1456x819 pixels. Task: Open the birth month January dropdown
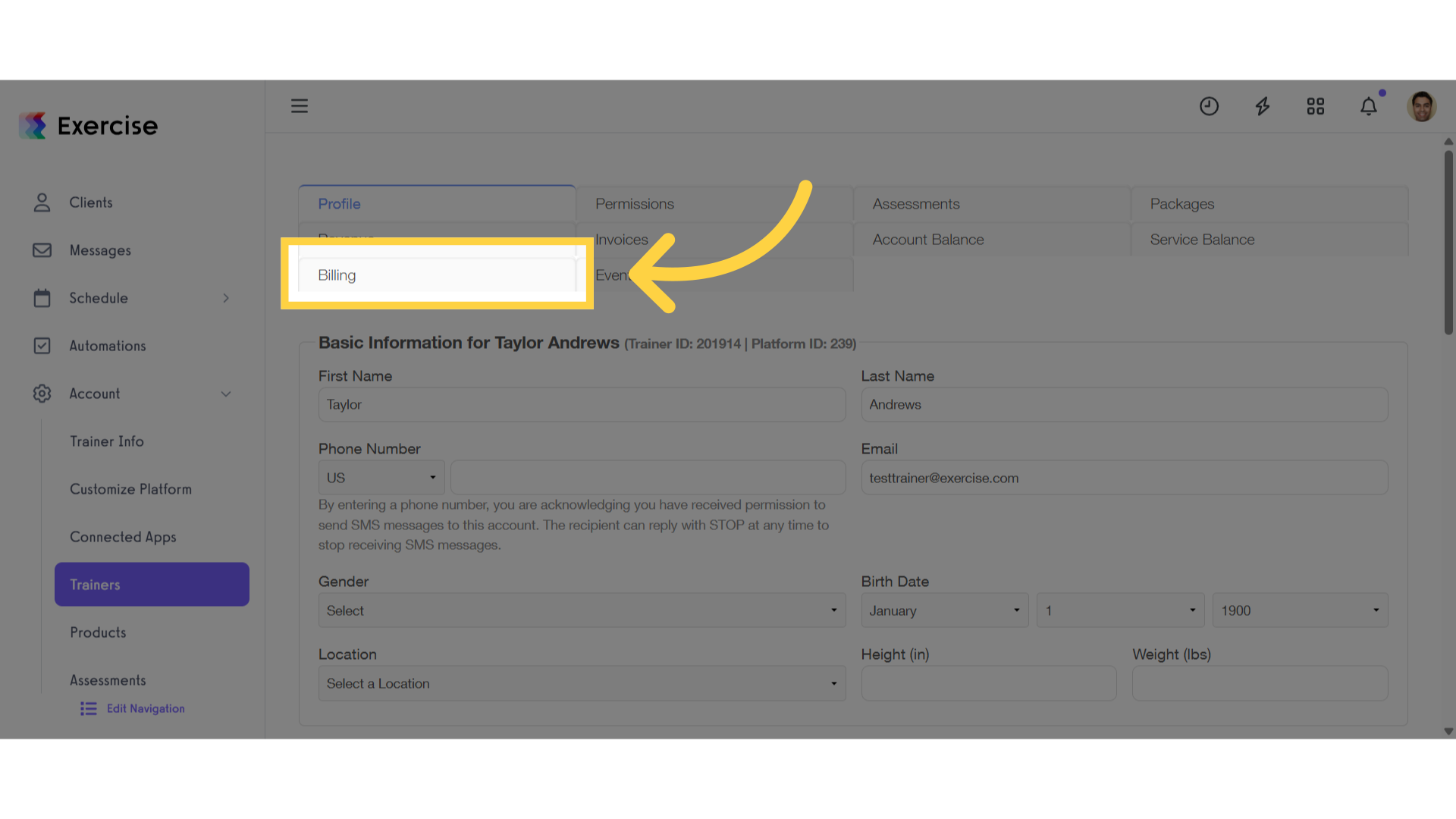(x=945, y=610)
